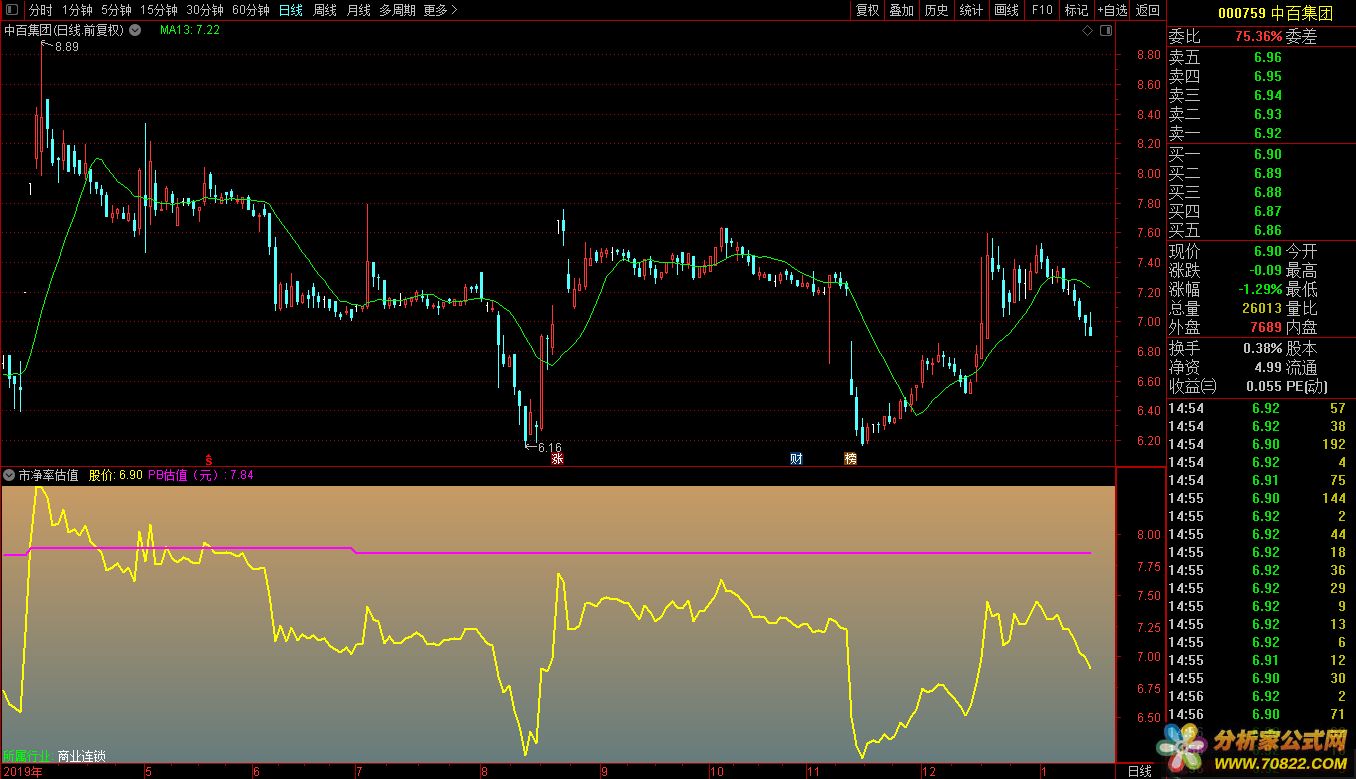The image size is (1356, 779).
Task: Expand the 市净率估值 indicator dropdown
Action: [10, 475]
